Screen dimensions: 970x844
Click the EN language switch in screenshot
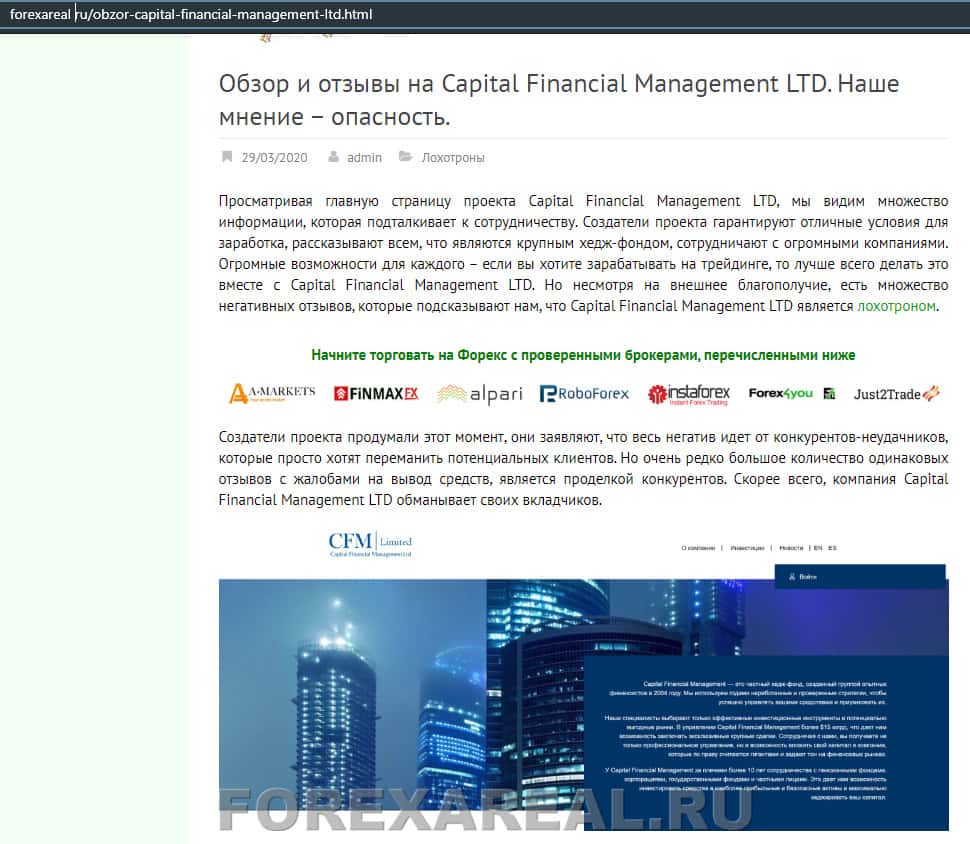click(818, 548)
